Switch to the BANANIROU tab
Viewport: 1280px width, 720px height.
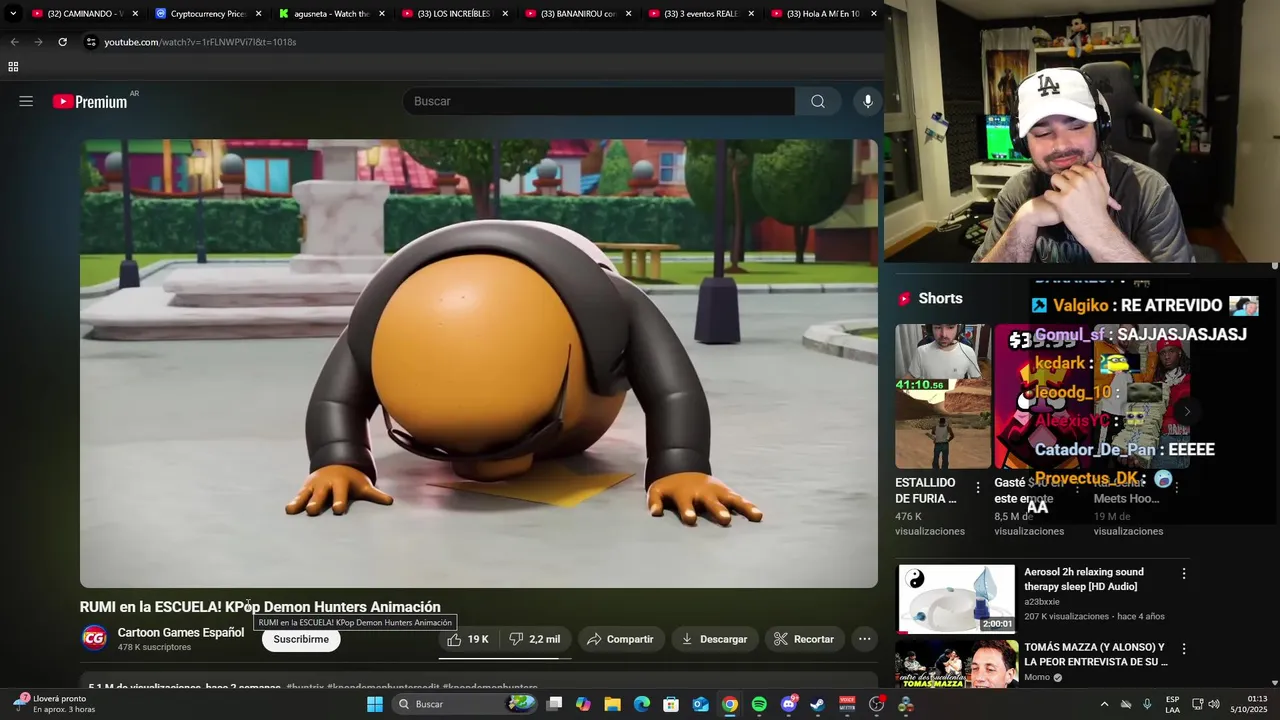click(577, 14)
